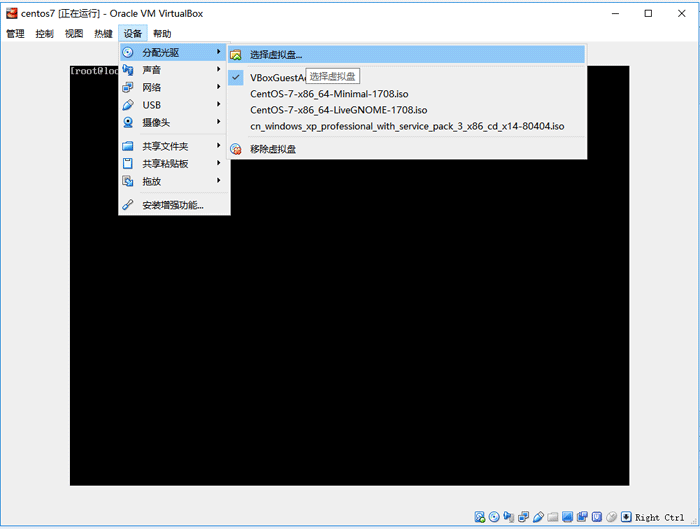The image size is (700, 529).
Task: Click the USB plug icon in menu
Action: point(128,105)
